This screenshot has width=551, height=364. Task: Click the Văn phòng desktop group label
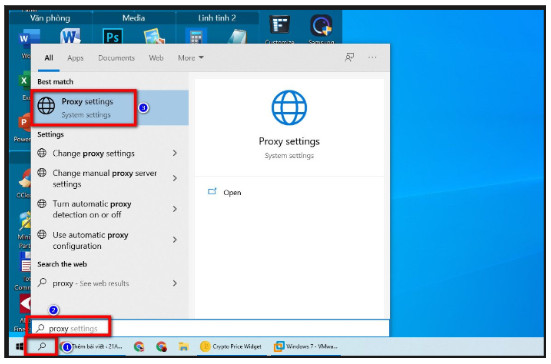[50, 18]
